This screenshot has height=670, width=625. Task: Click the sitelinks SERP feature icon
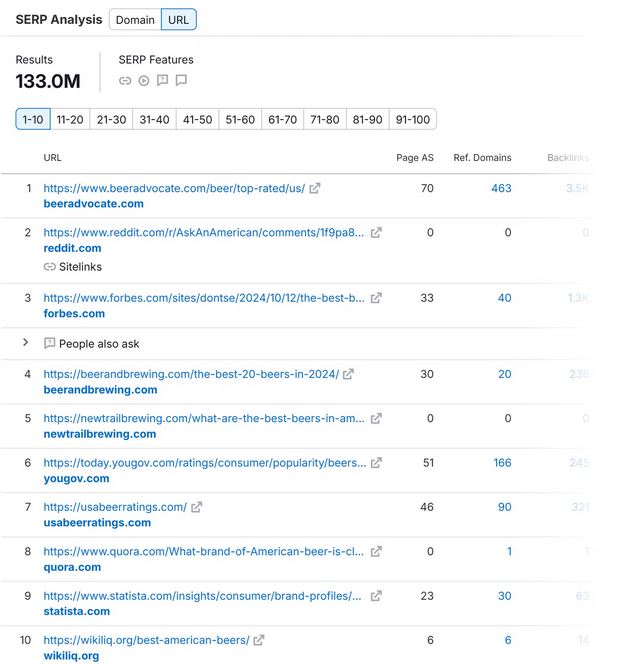click(125, 80)
